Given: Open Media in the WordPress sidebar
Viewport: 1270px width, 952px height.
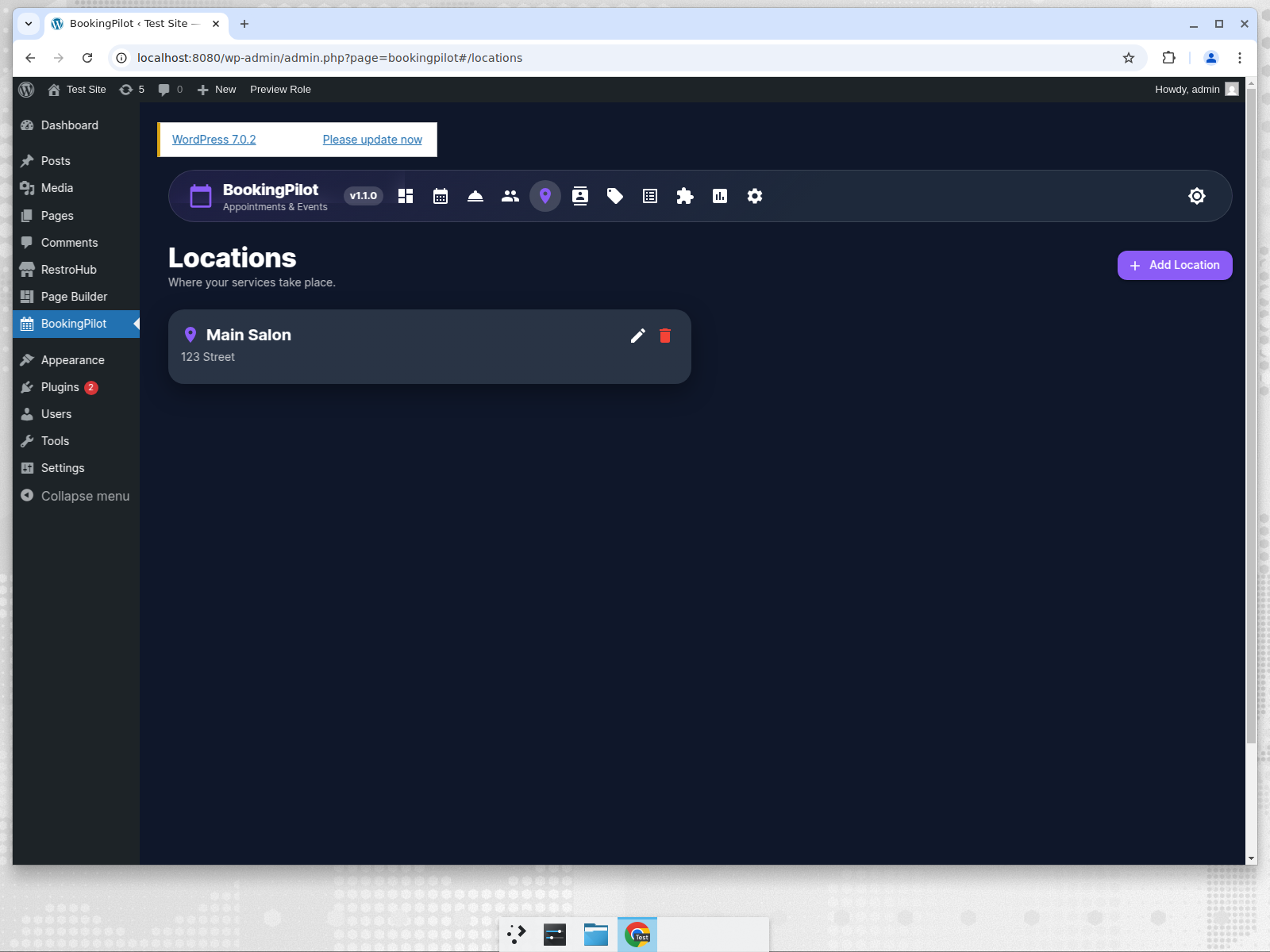Looking at the screenshot, I should click(76, 188).
